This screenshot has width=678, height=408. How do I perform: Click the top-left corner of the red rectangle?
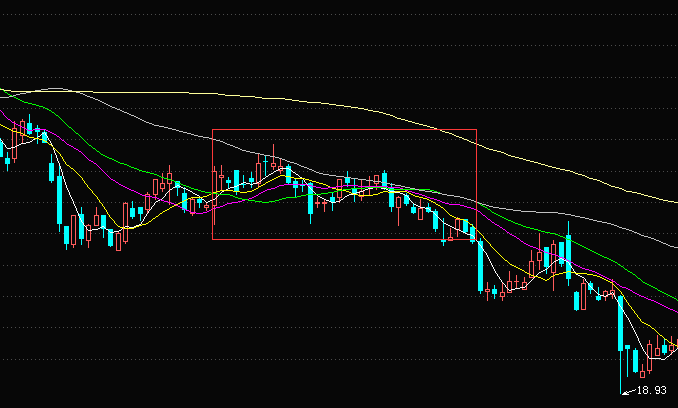(x=212, y=130)
